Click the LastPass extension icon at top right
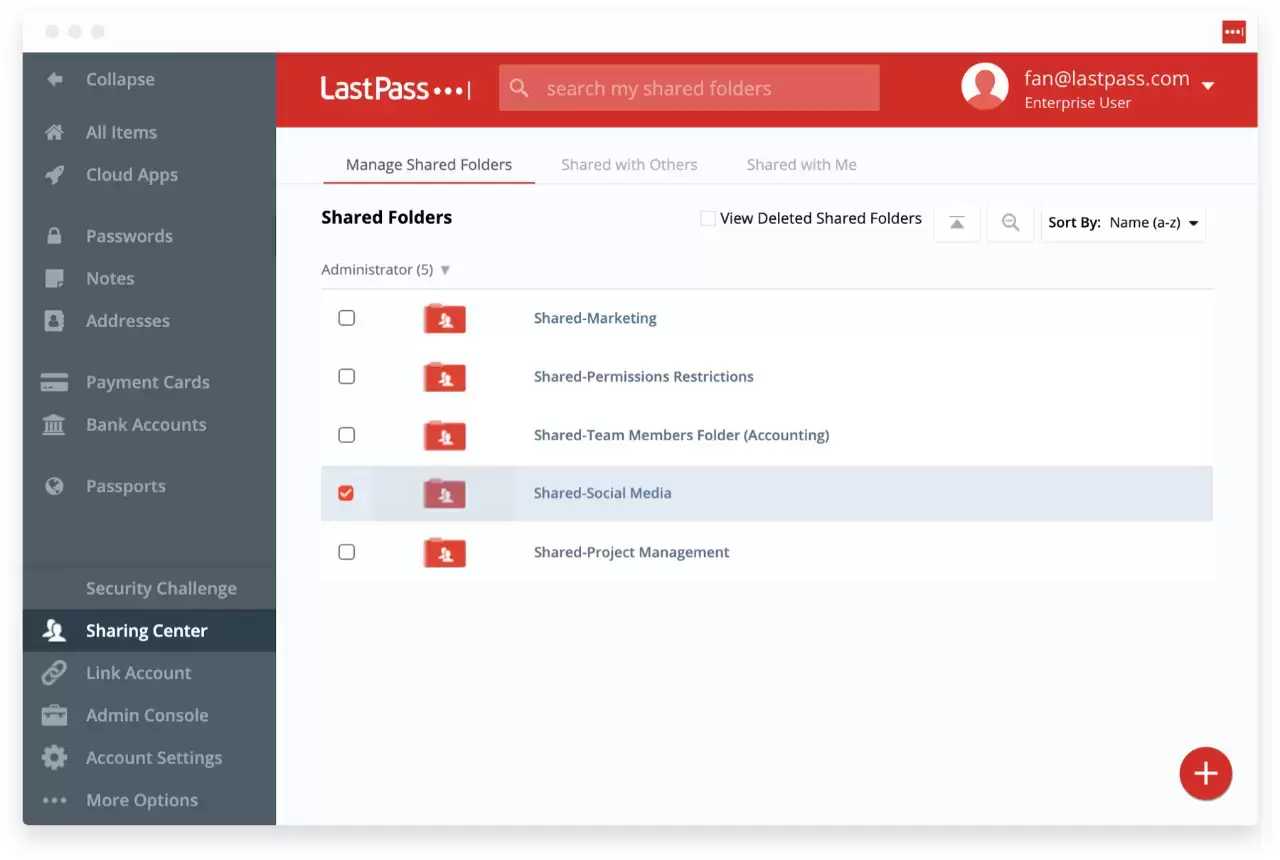This screenshot has height=860, width=1280. (1233, 32)
